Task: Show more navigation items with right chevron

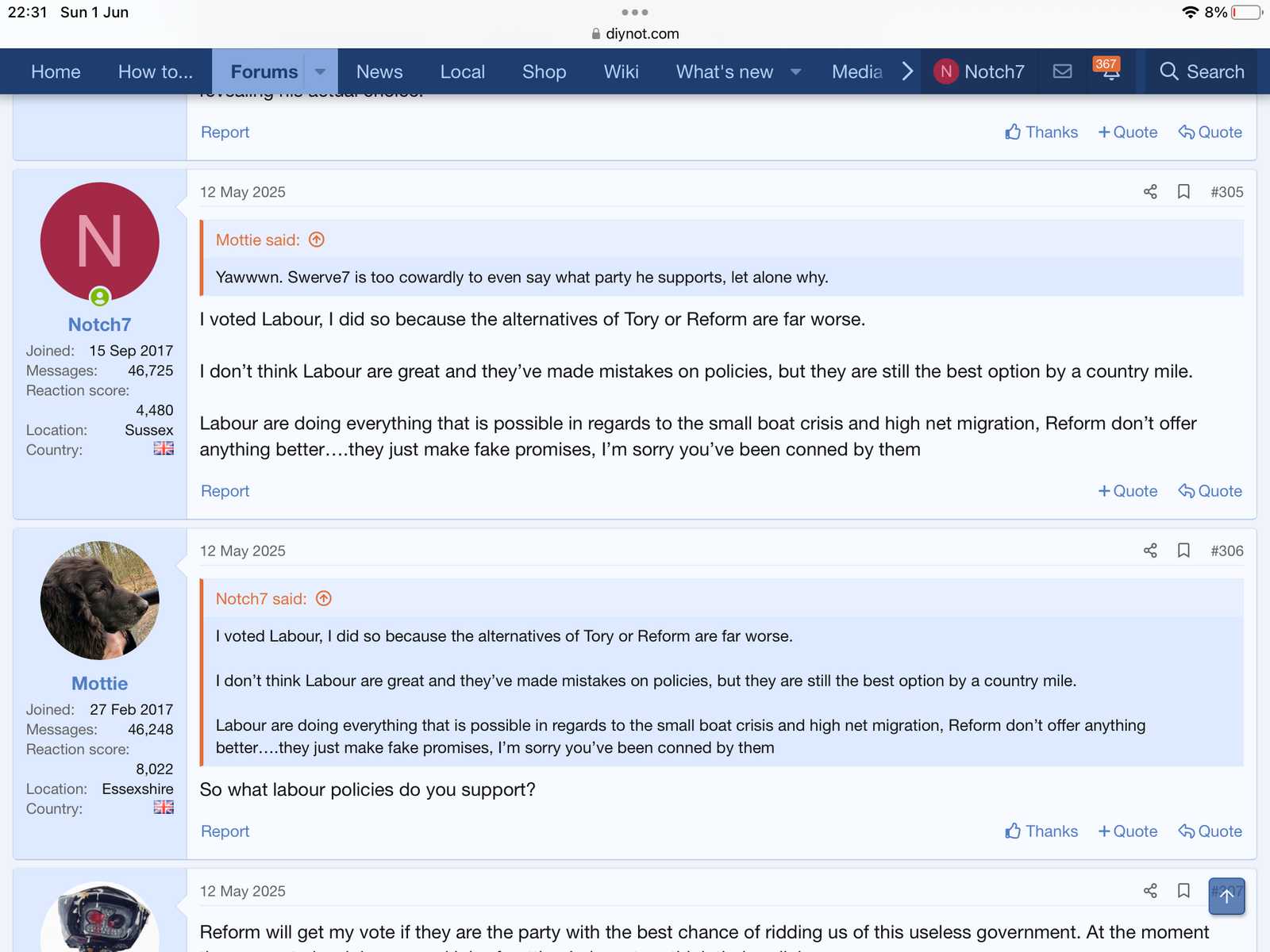Action: tap(907, 71)
